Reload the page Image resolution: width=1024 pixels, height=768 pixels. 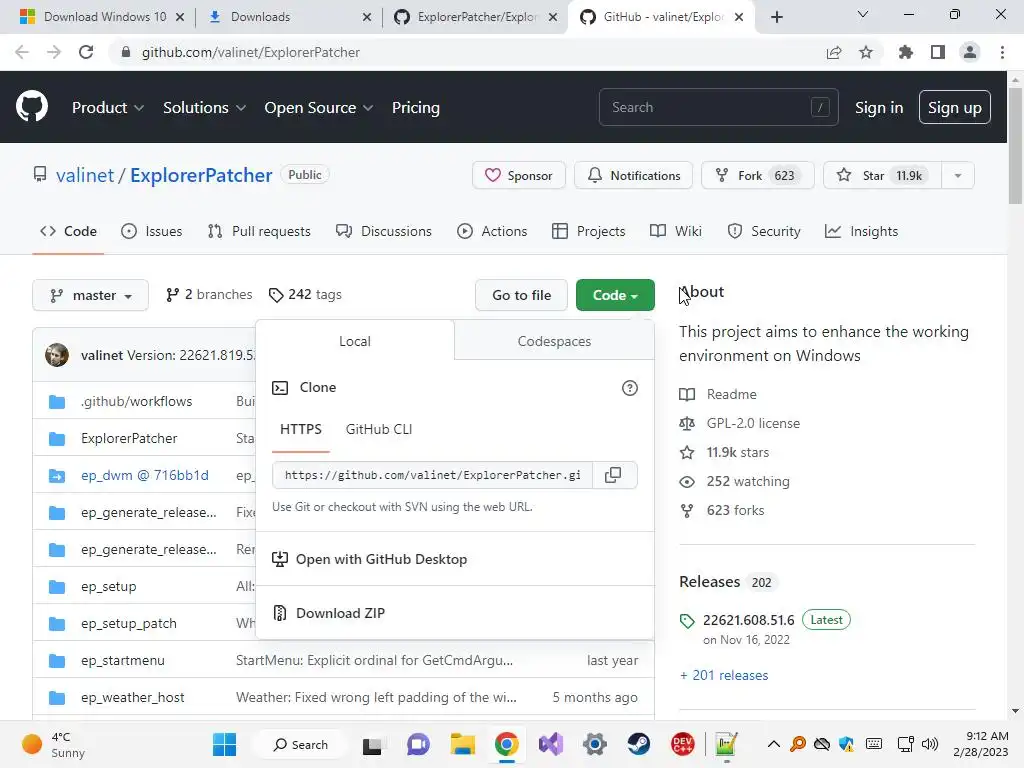86,52
